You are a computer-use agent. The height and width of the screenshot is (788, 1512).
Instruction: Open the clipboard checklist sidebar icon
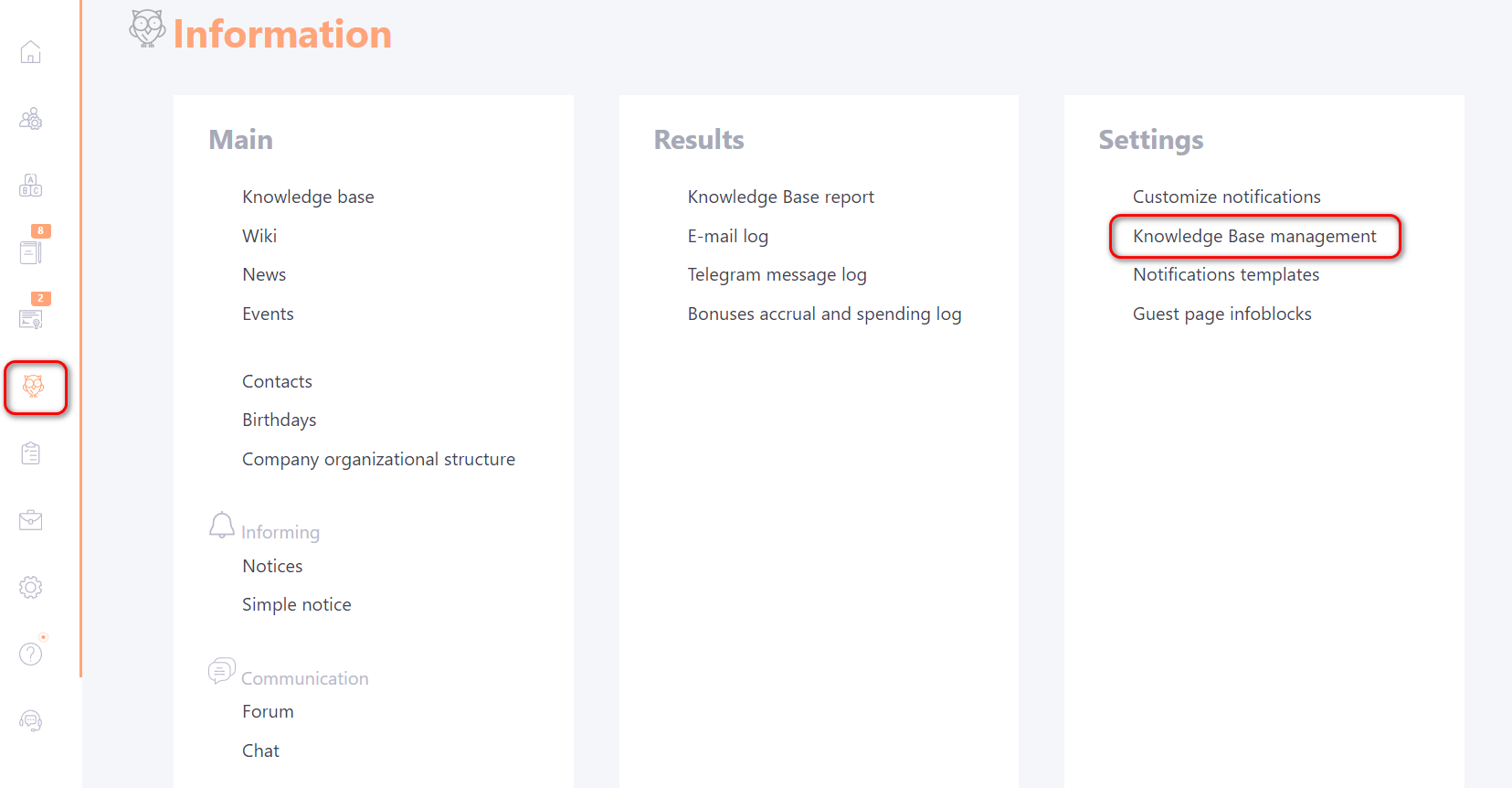pos(31,453)
